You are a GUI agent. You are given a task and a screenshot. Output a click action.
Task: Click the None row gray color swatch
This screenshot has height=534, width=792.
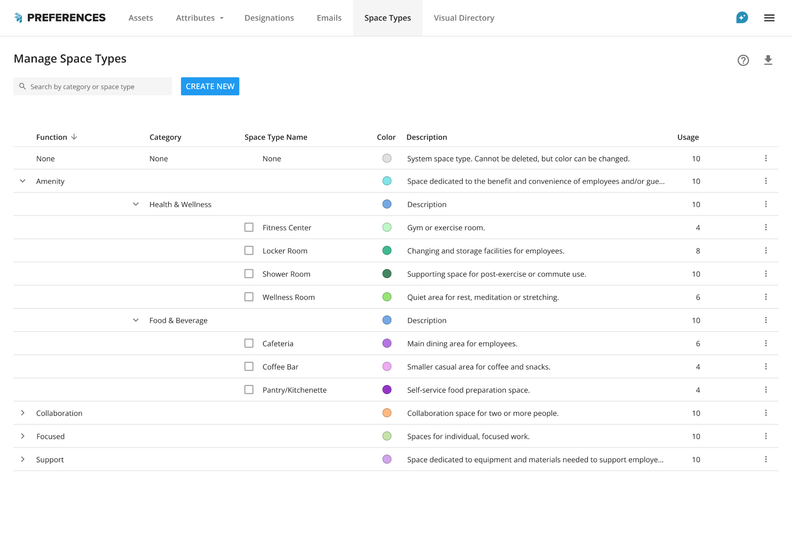coord(387,158)
